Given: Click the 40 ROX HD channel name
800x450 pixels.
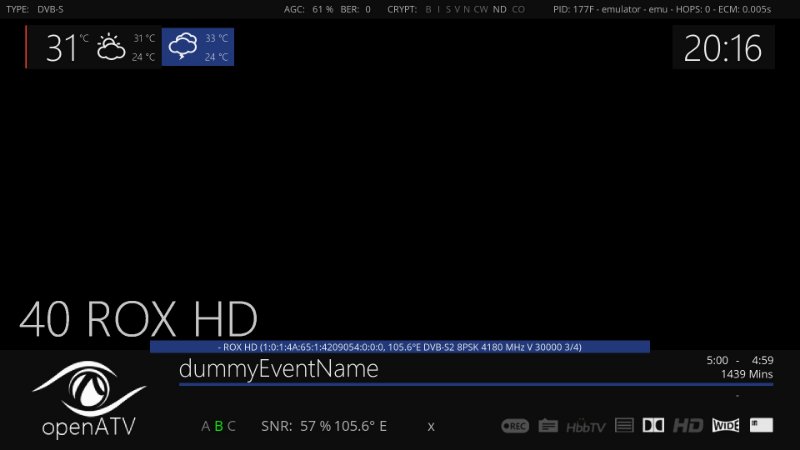Looking at the screenshot, I should tap(138, 319).
